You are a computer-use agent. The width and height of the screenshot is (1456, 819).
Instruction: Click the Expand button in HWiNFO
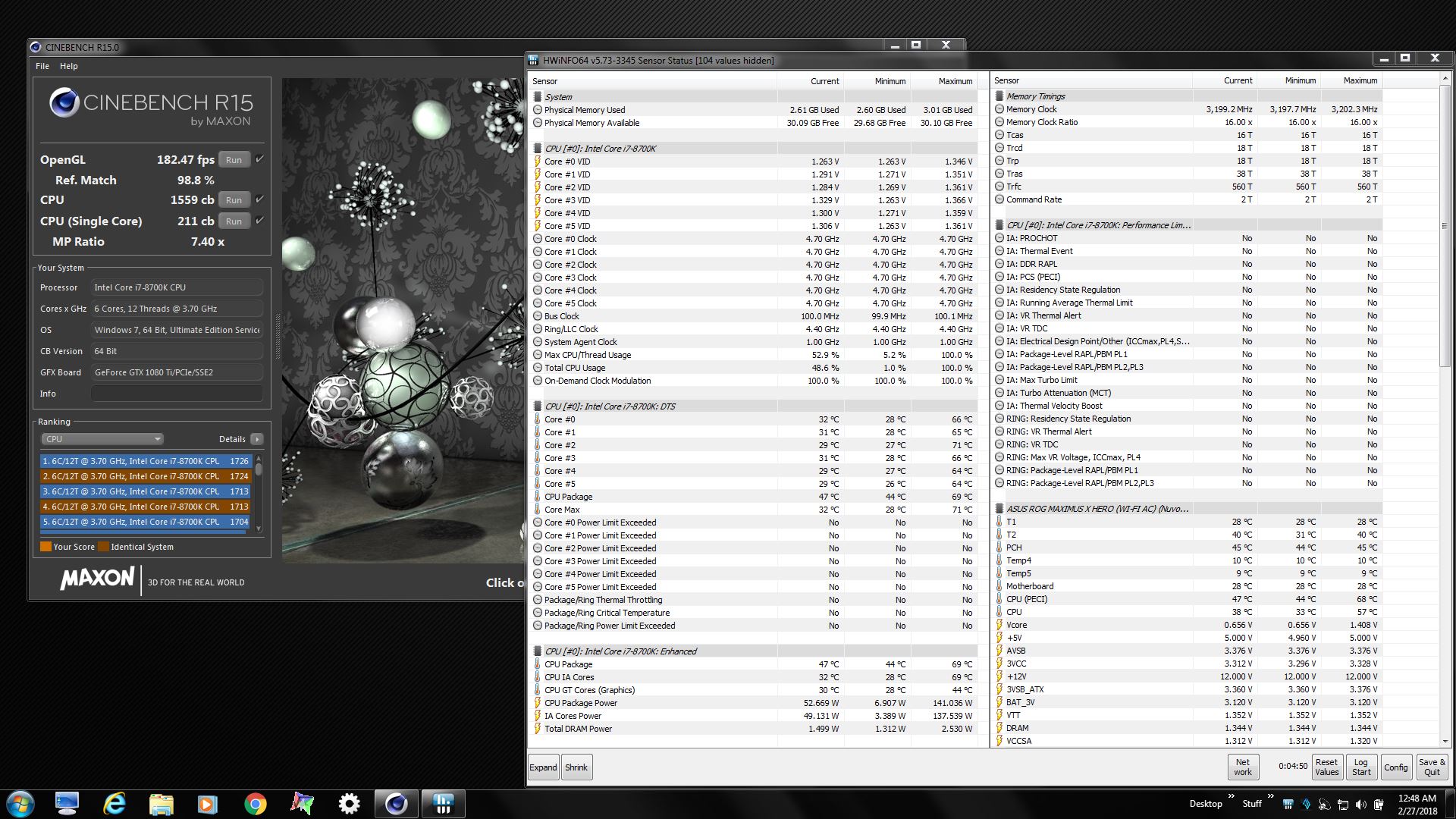coord(543,767)
